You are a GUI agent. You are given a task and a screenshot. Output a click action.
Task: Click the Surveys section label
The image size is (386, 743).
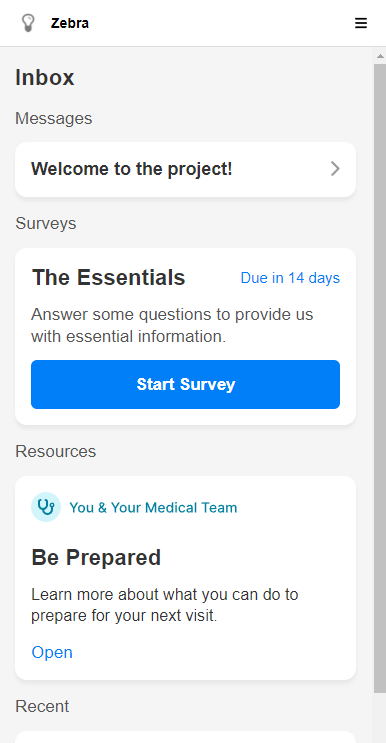45,223
